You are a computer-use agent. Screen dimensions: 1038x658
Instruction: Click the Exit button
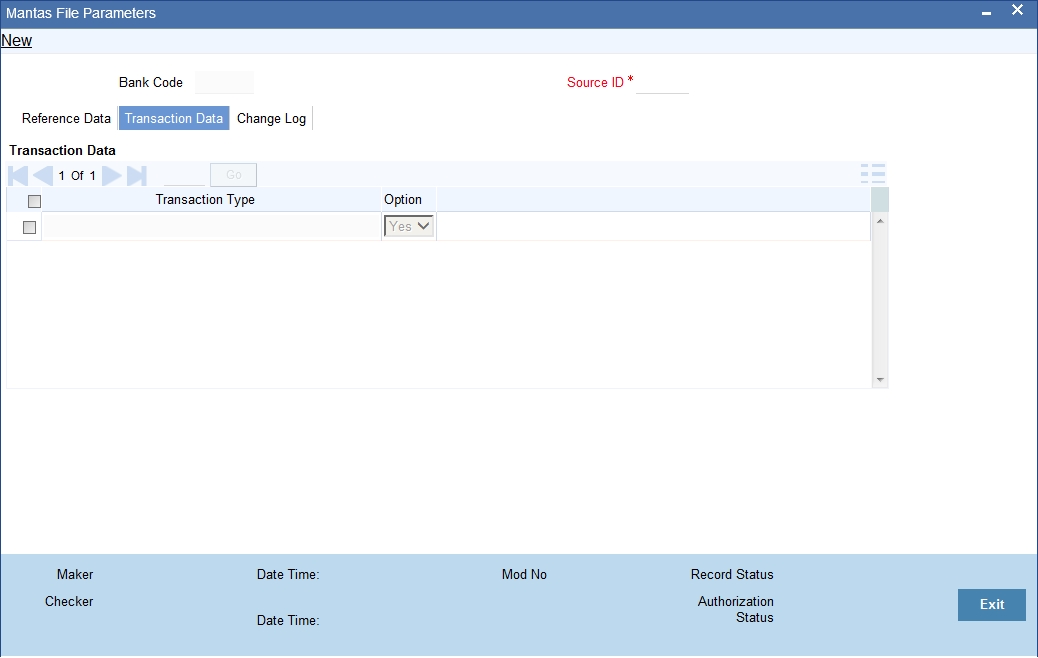[x=992, y=604]
